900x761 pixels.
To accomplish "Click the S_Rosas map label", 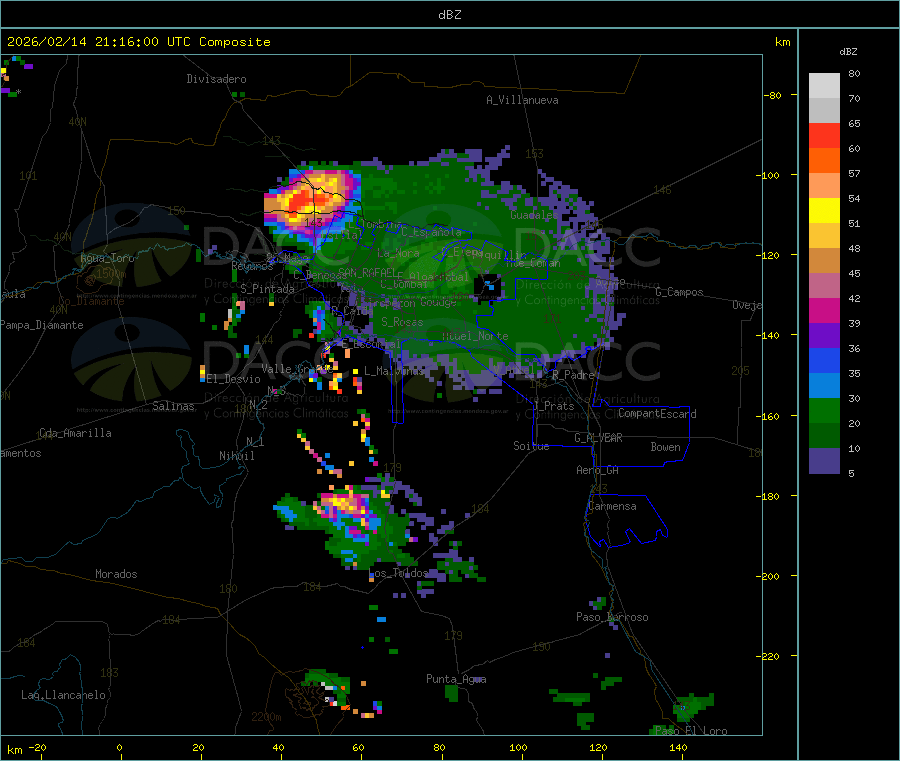I will (402, 322).
